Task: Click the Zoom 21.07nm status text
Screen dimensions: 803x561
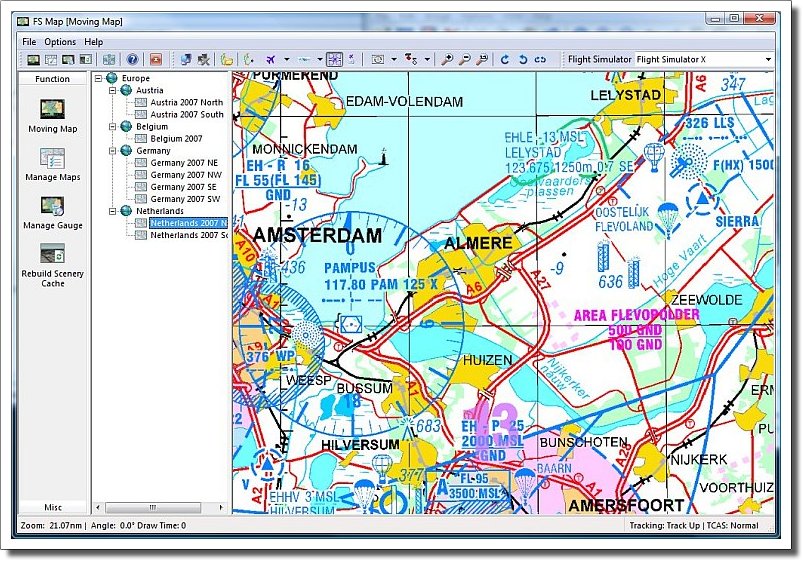Action: pos(51,525)
